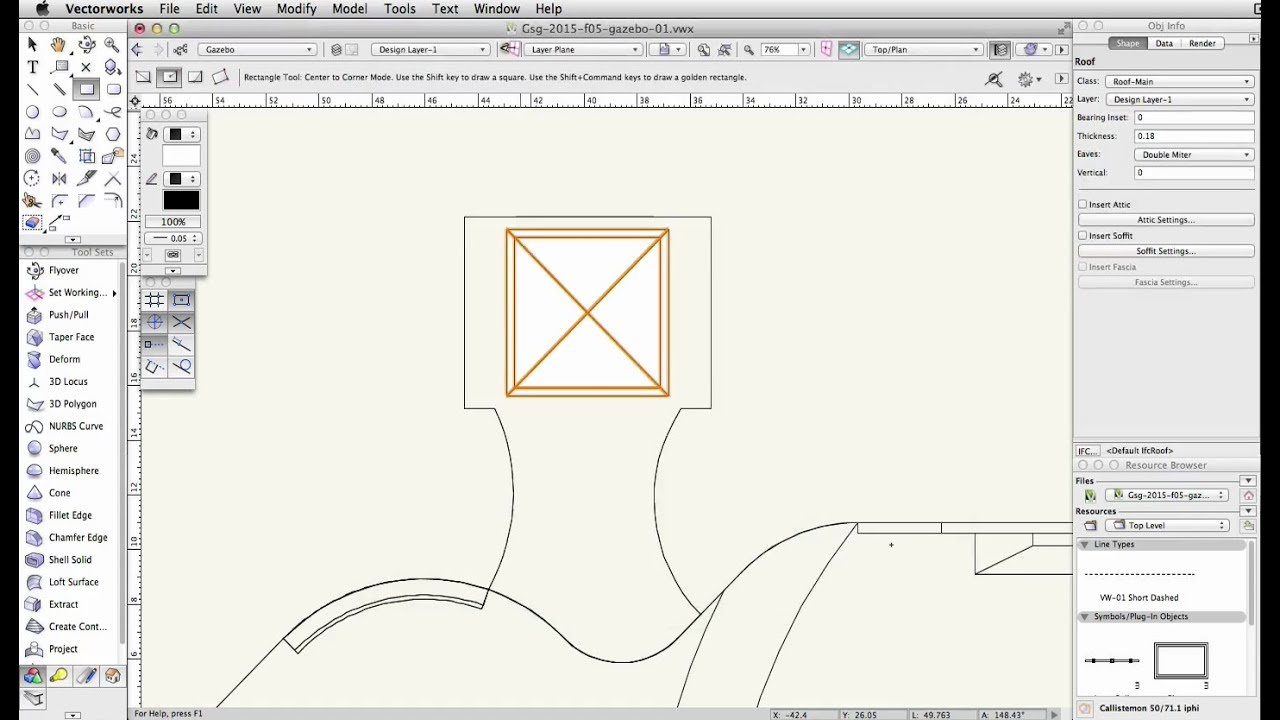This screenshot has width=1280, height=720.
Task: Switch to the Render tab
Action: (x=1202, y=43)
